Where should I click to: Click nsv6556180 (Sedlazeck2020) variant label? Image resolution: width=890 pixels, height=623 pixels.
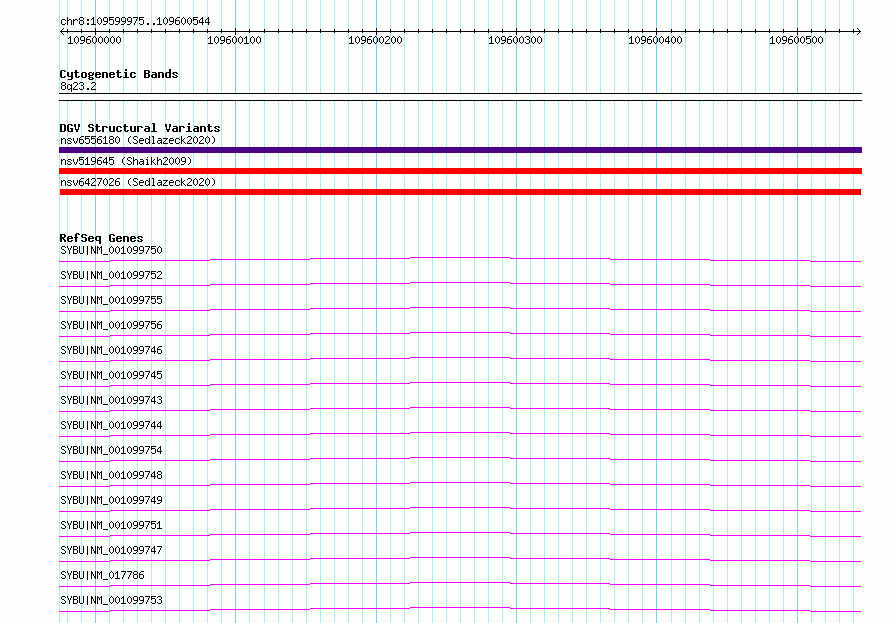tap(138, 140)
